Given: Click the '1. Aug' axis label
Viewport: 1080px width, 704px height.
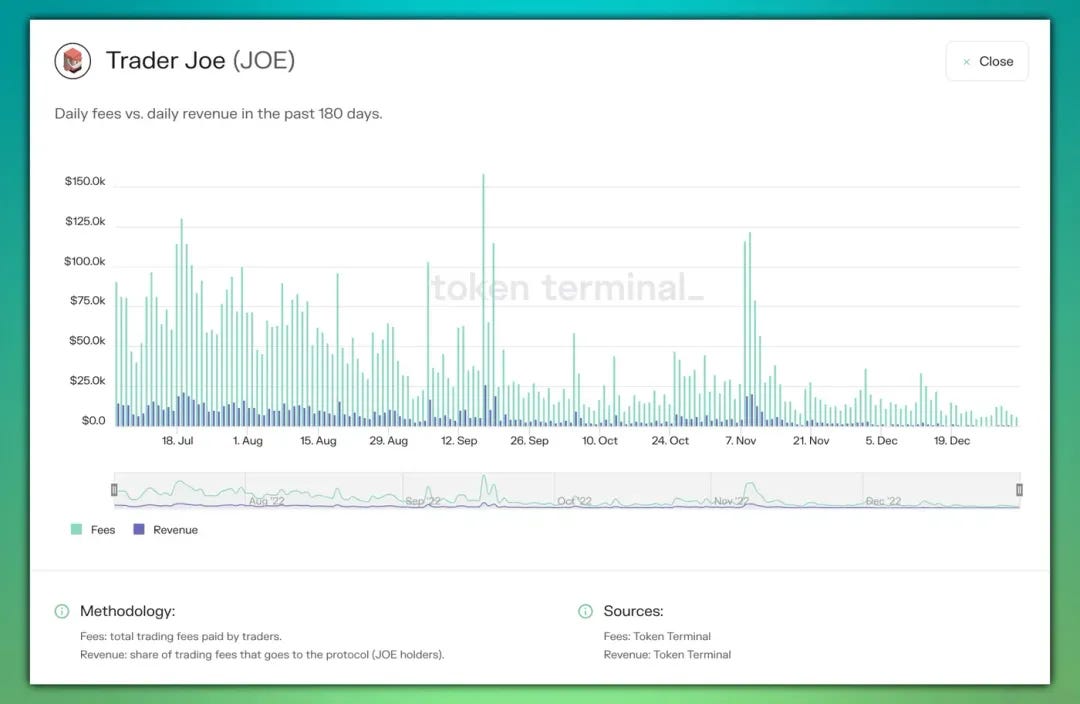Looking at the screenshot, I should pos(247,441).
